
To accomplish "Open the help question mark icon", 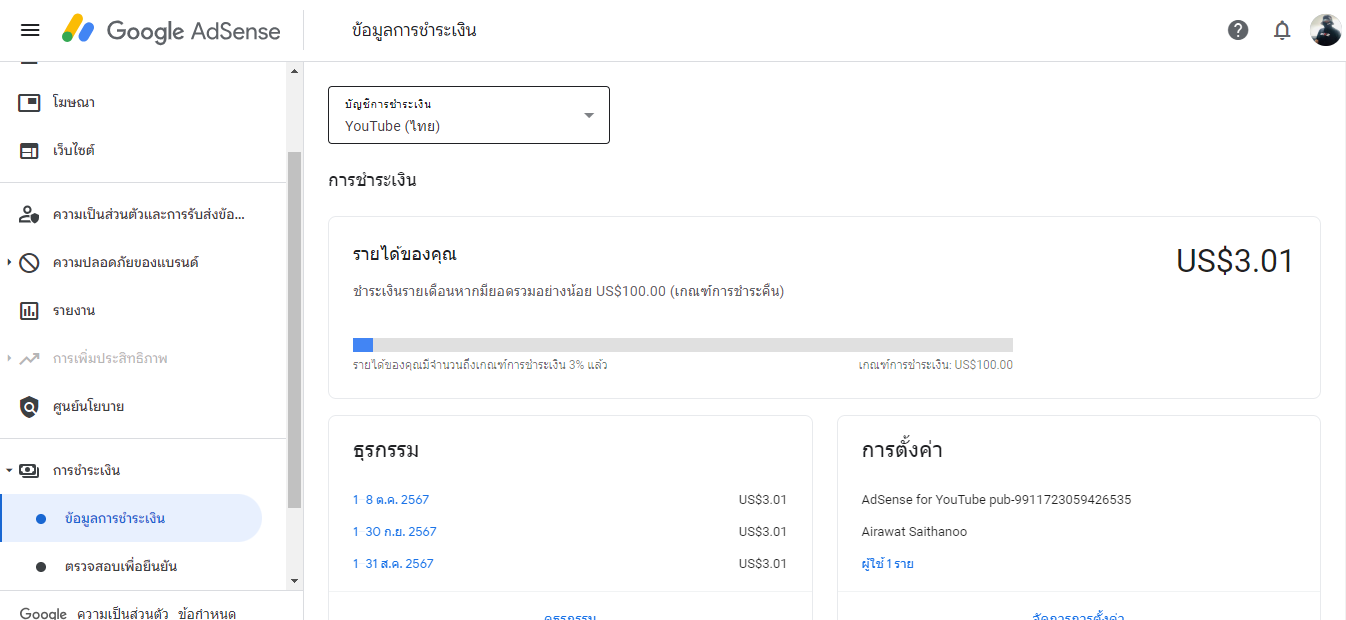I will tap(1238, 30).
